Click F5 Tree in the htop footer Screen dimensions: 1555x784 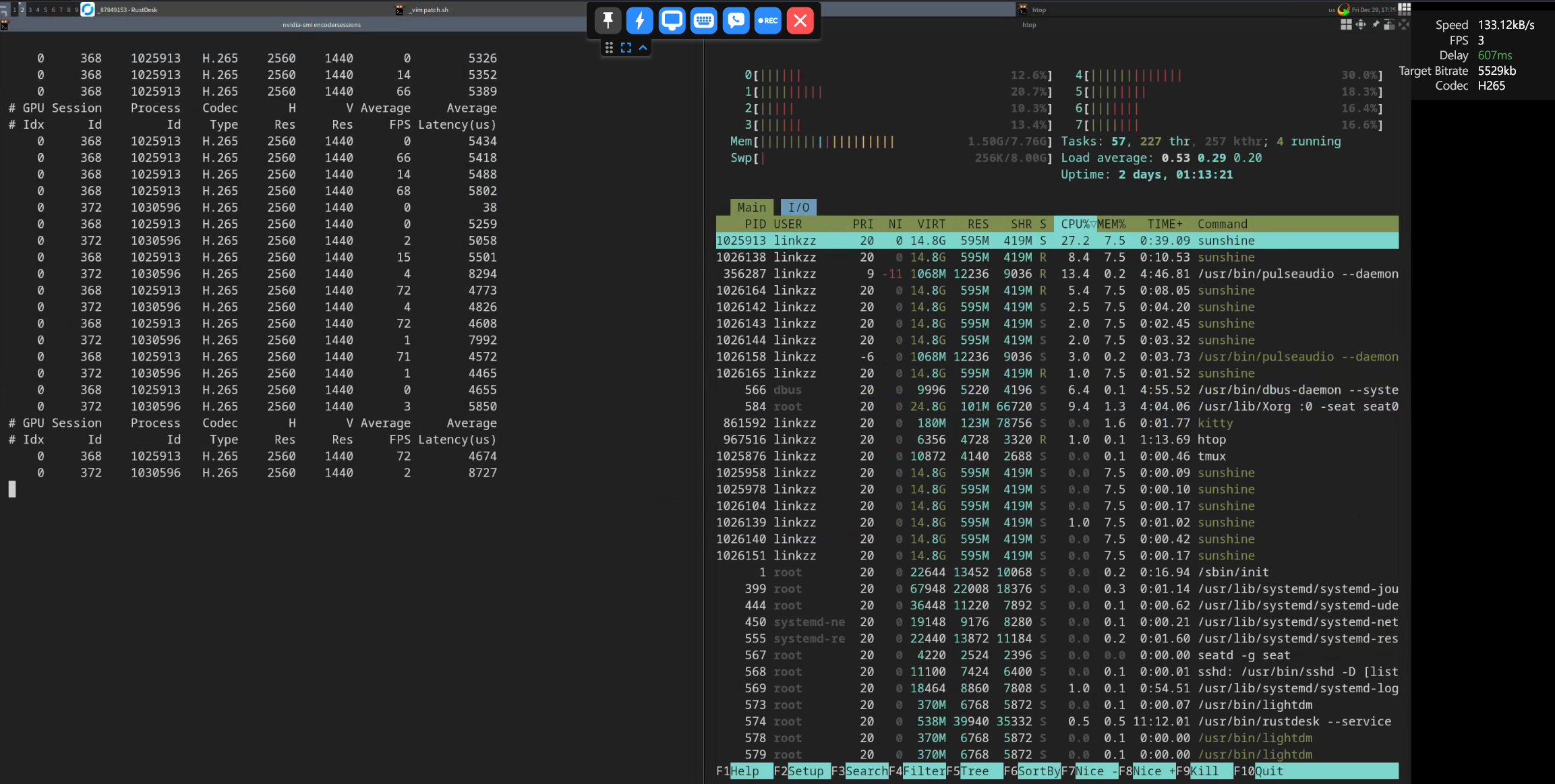tap(974, 771)
